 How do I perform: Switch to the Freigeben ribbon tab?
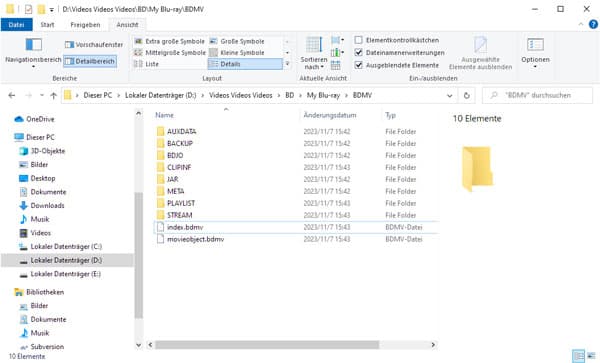point(85,24)
